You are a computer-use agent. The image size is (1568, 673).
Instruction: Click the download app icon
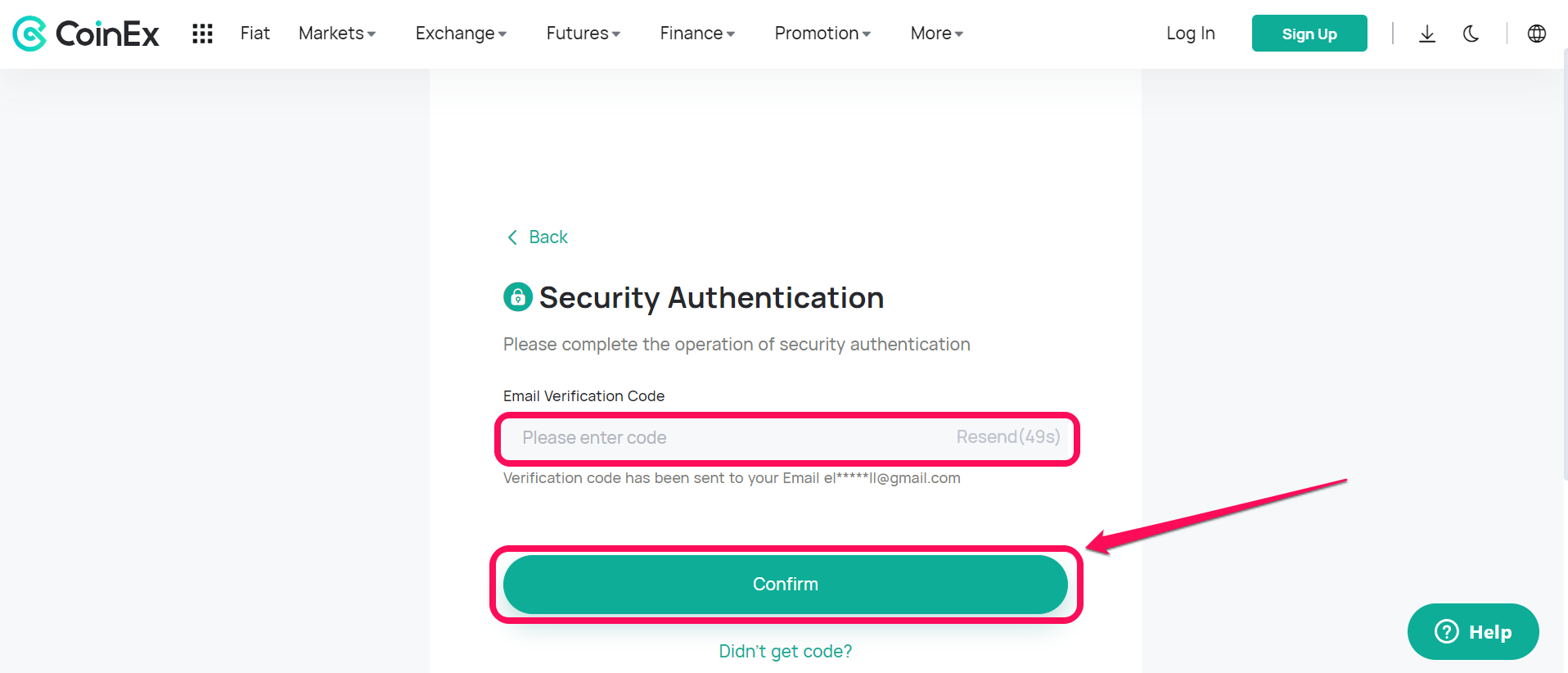1427,34
